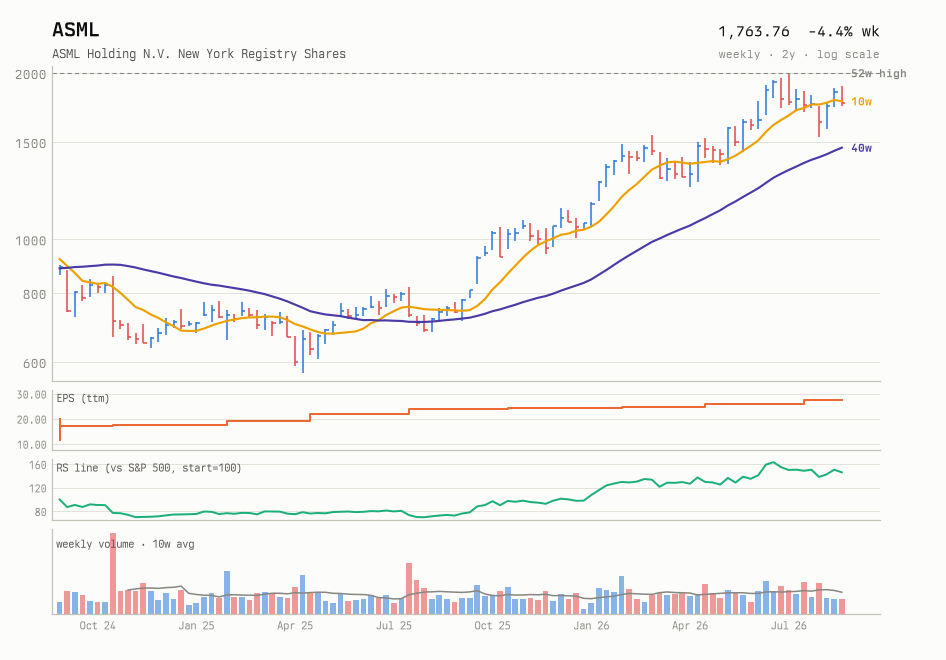Click the 'Jul 26' date axis label

coord(789,626)
